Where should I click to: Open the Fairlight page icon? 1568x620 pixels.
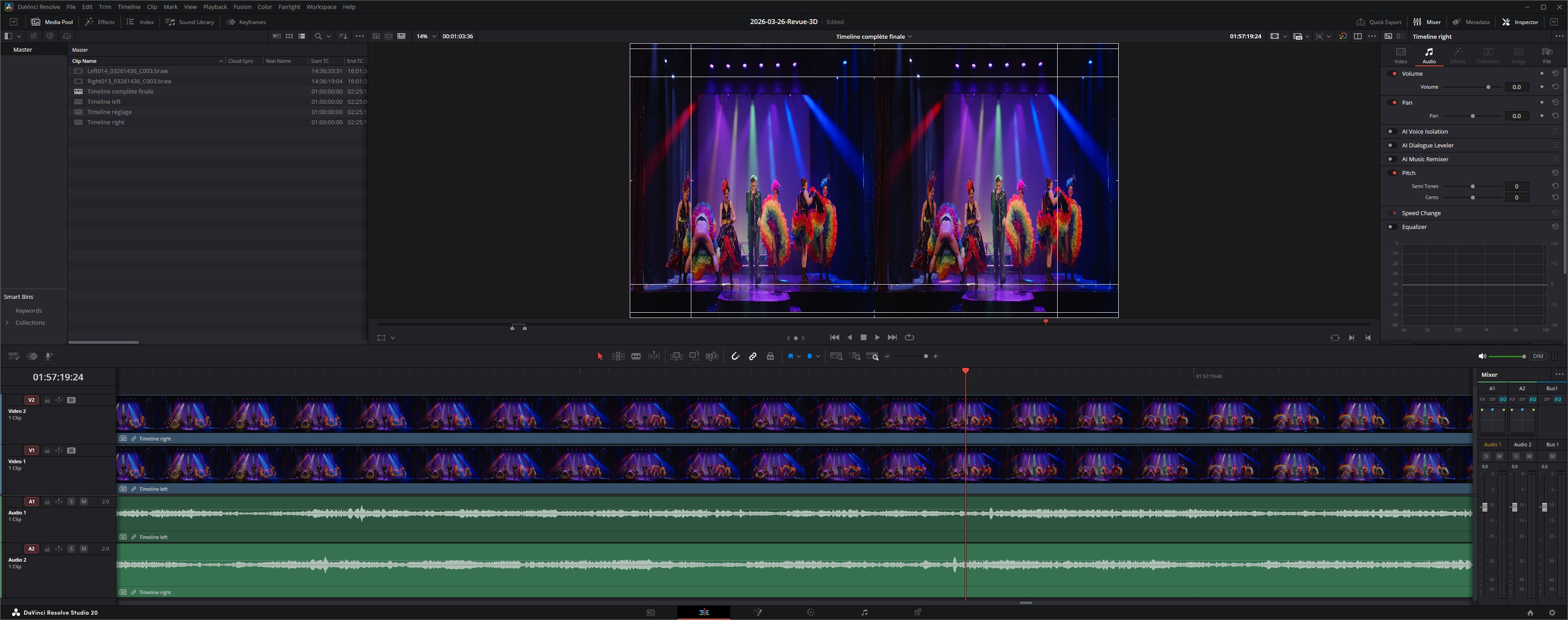(864, 613)
